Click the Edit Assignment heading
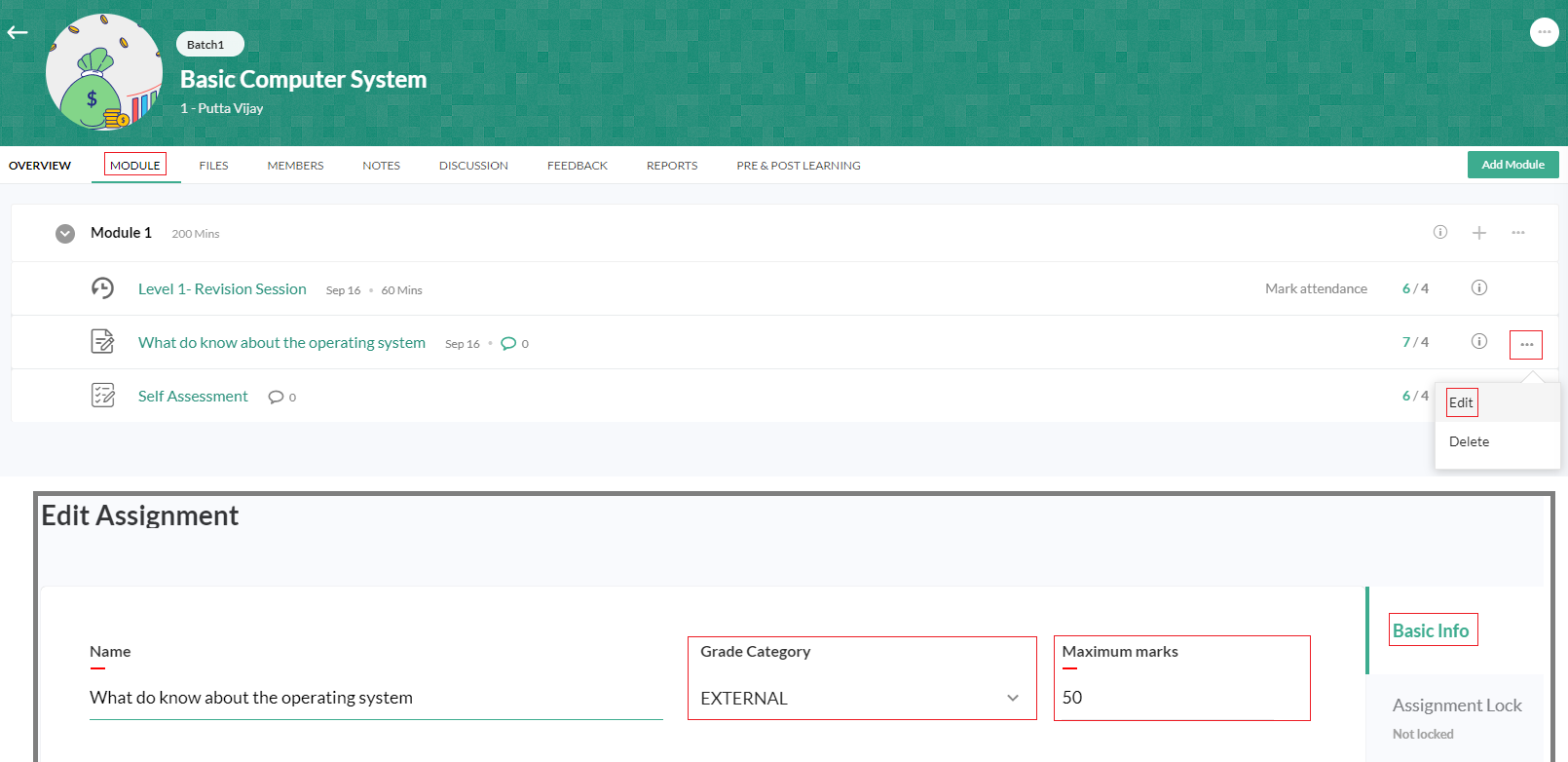Viewport: 1568px width, 762px height. coord(139,515)
